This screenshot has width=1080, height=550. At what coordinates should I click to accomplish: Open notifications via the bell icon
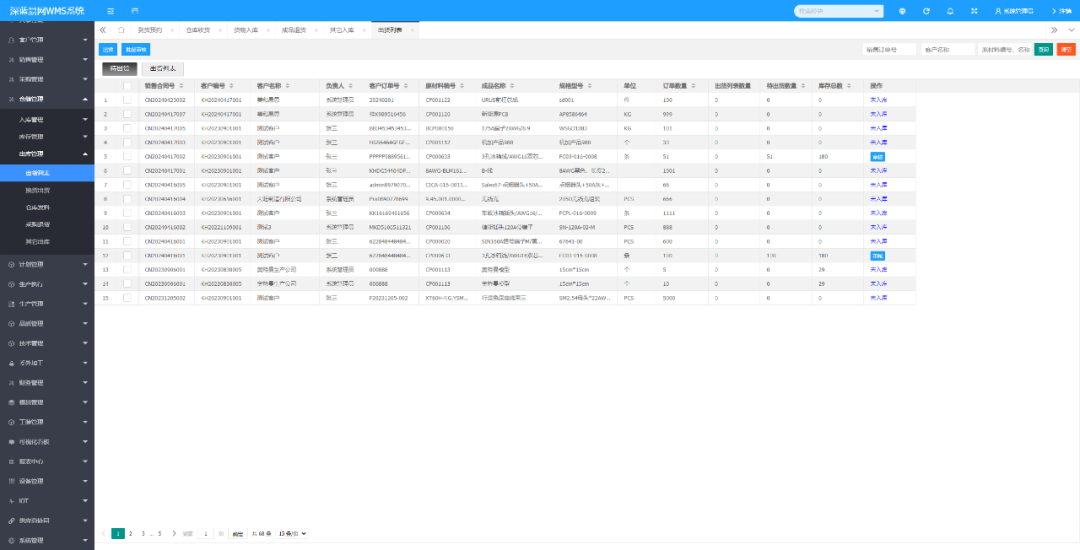coord(951,11)
